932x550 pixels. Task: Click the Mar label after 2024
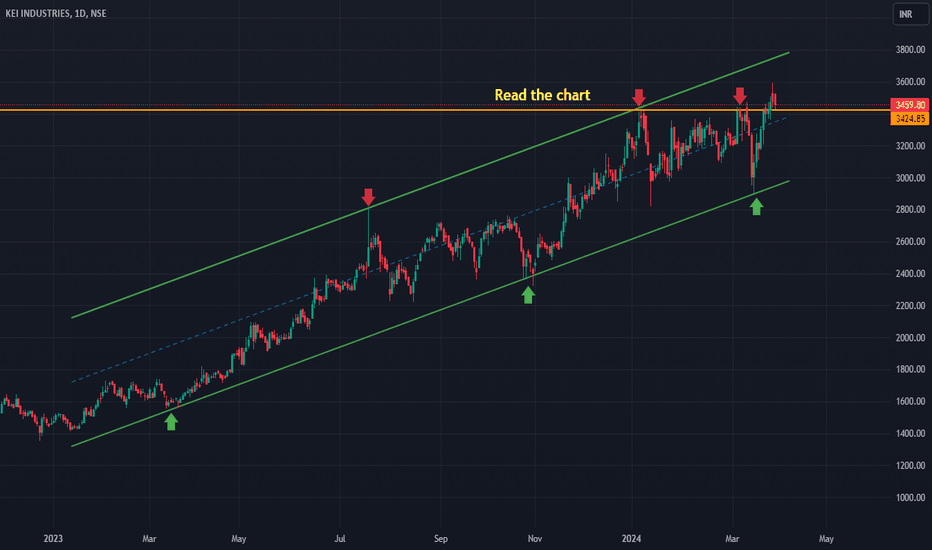[x=732, y=539]
